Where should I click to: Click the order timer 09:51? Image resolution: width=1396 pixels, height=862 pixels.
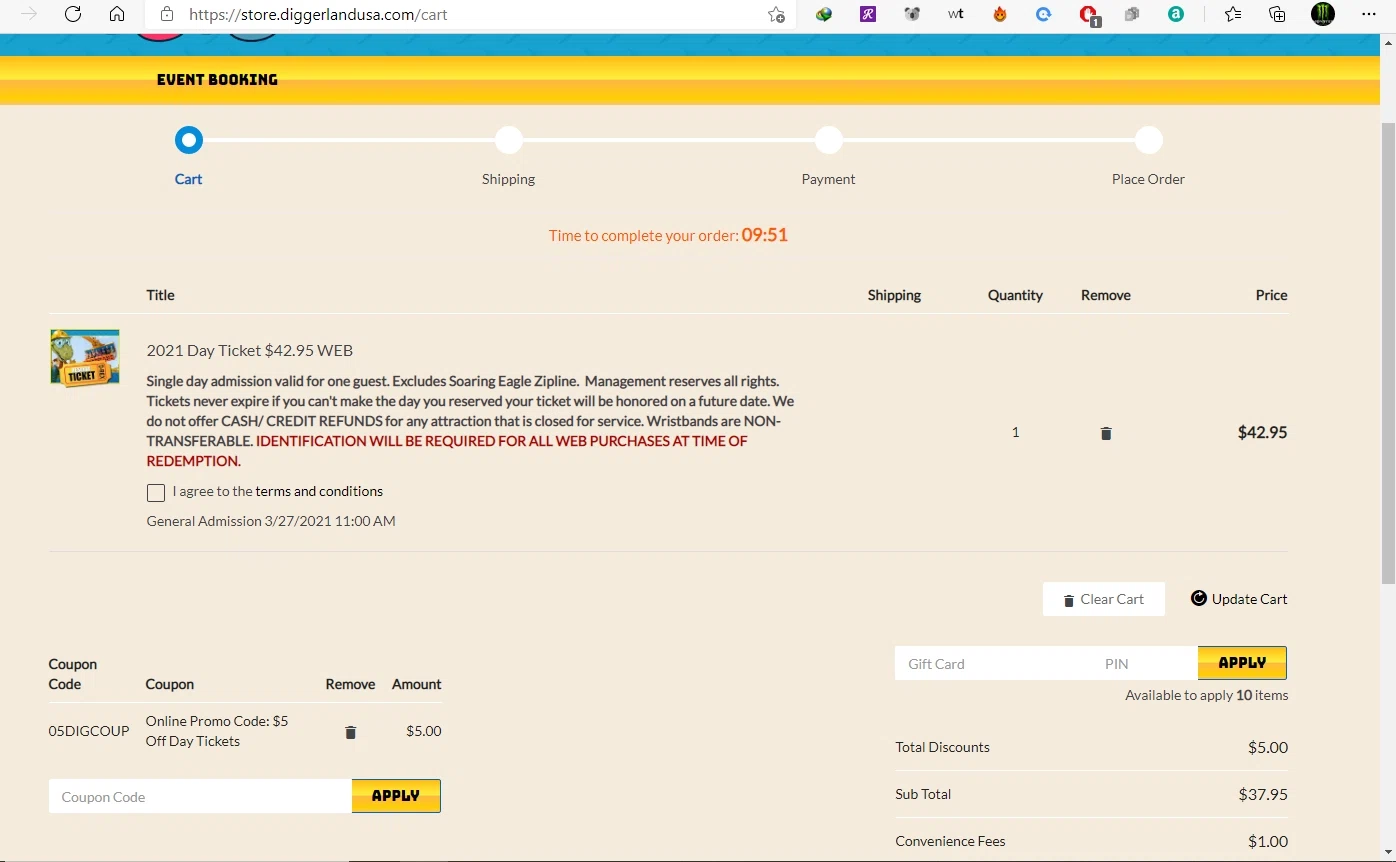coord(765,236)
